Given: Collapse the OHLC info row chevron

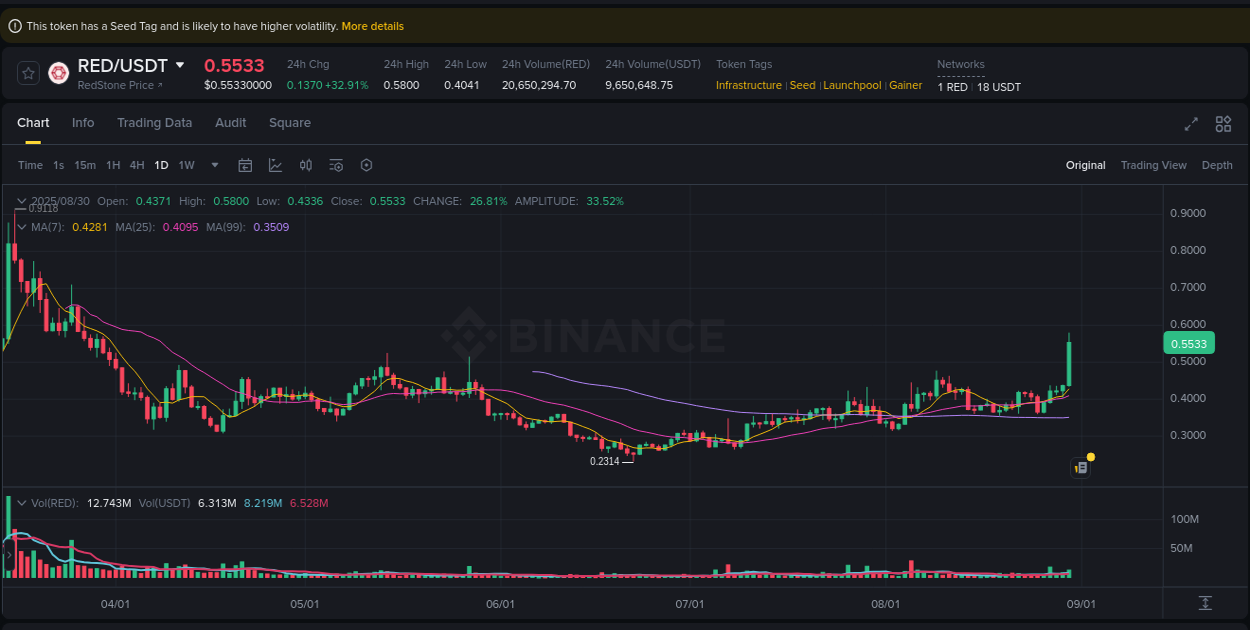Looking at the screenshot, I should (22, 201).
